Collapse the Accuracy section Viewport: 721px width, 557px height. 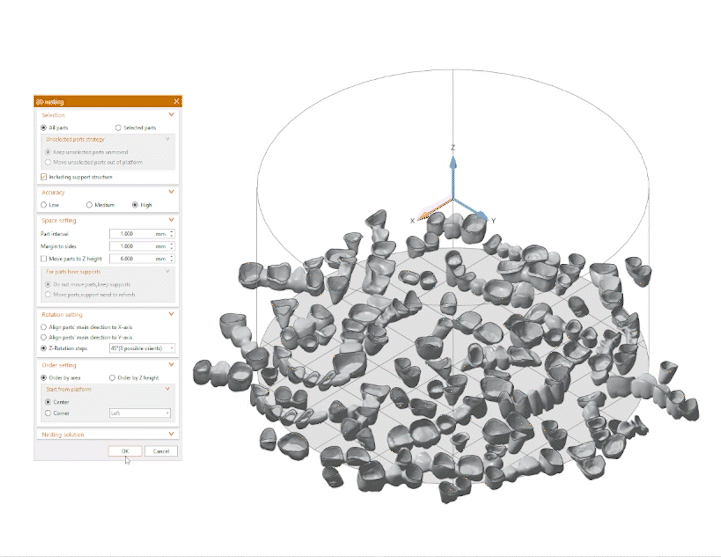click(x=172, y=191)
